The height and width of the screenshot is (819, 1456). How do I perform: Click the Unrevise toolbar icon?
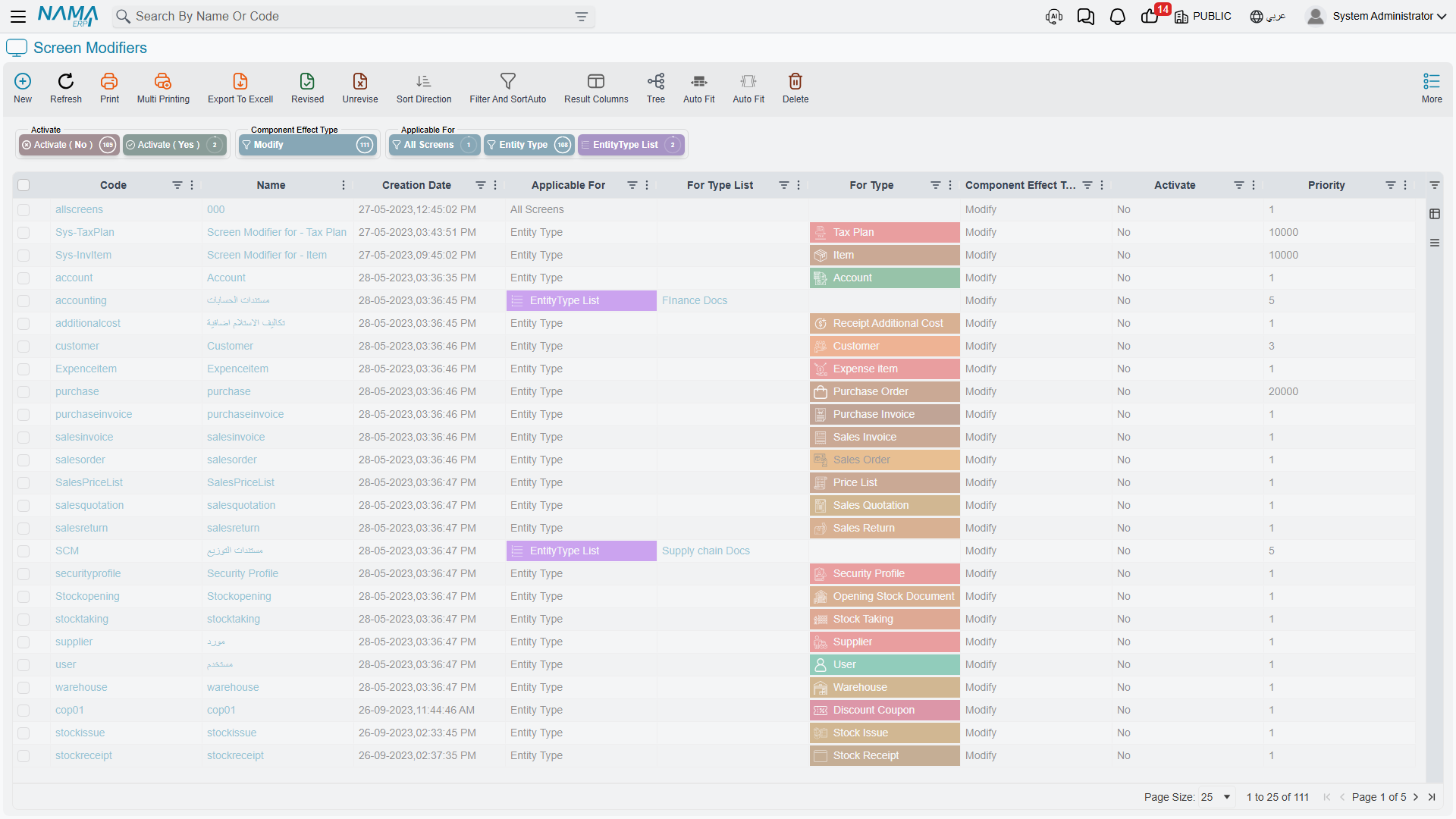[360, 81]
